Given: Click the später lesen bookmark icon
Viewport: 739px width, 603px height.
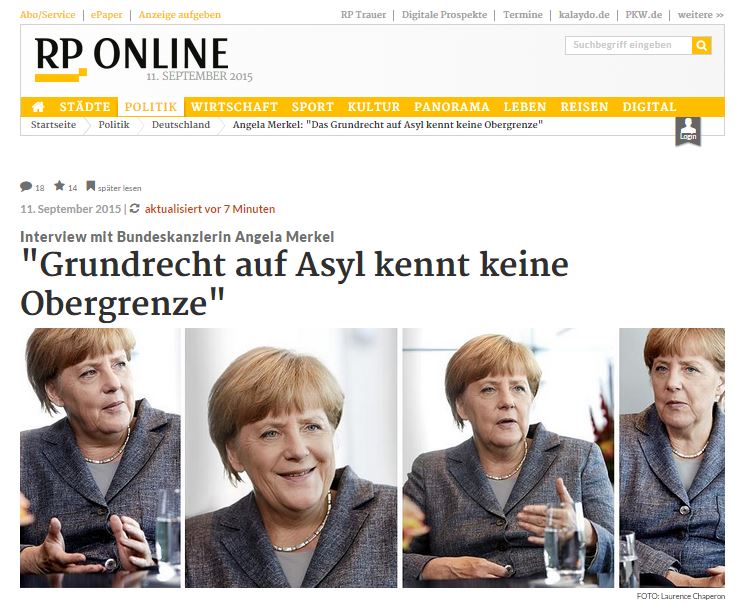Looking at the screenshot, I should click(90, 186).
